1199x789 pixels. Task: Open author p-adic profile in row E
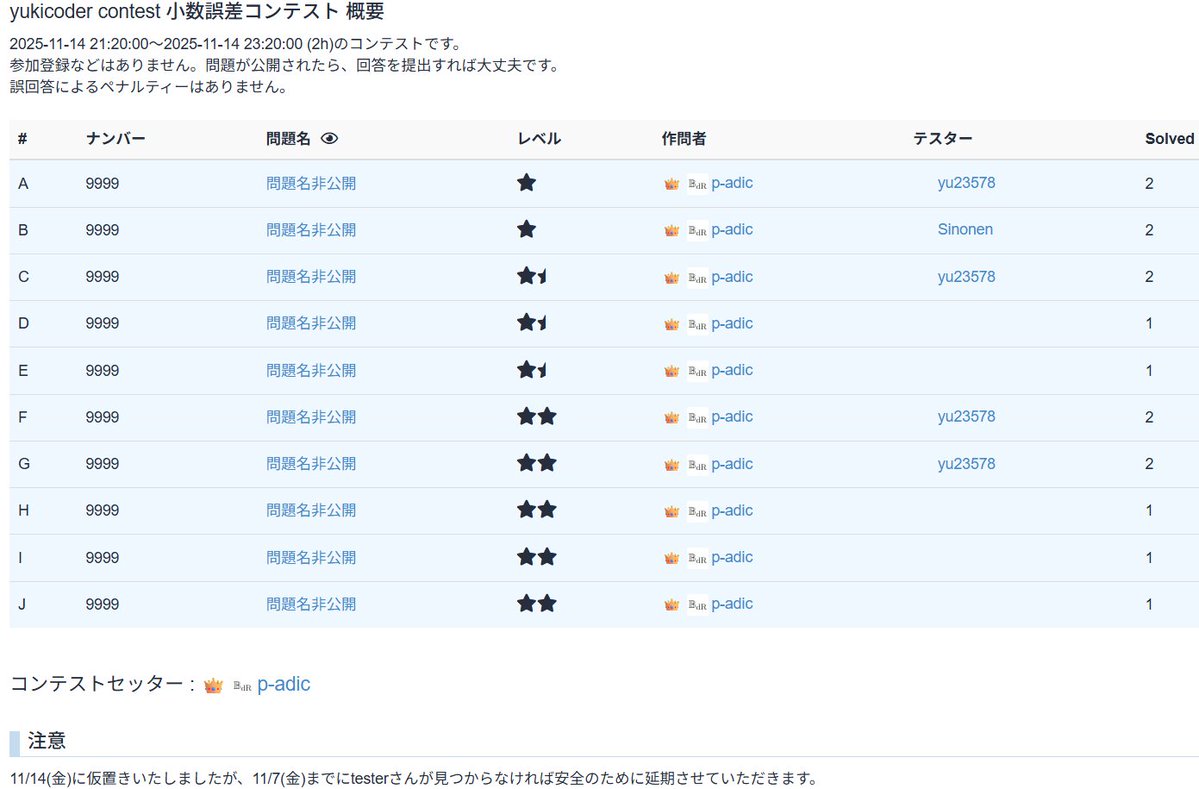pos(732,371)
